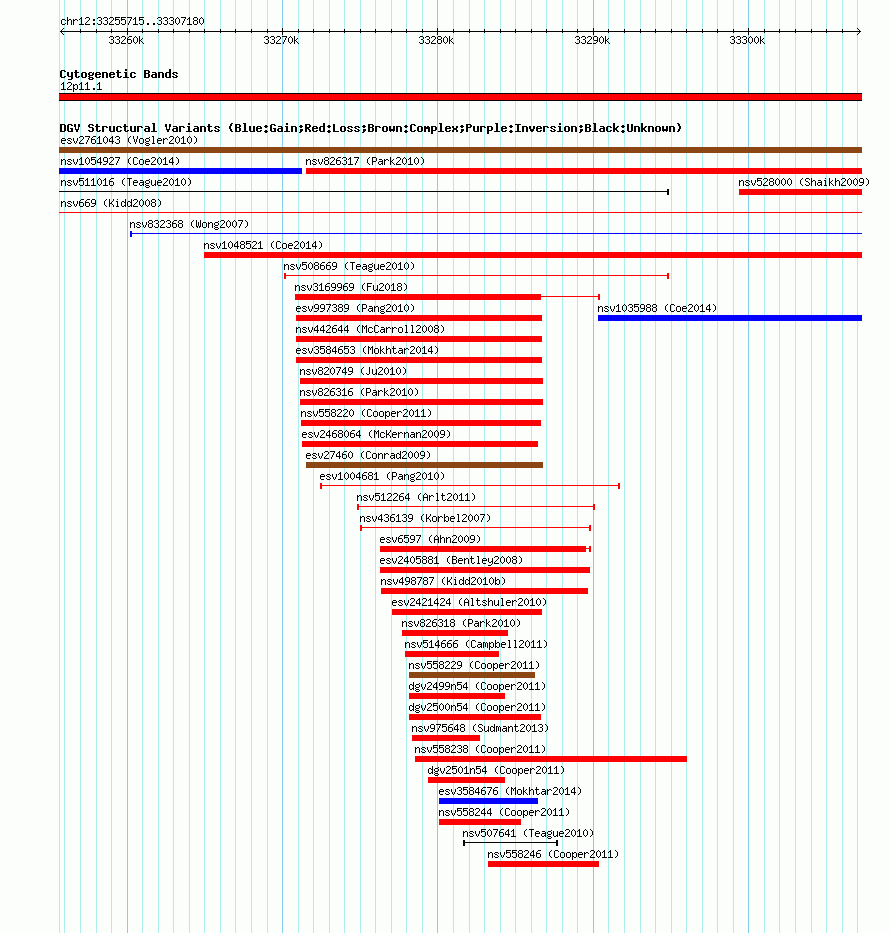Click esv2468064 (McKernan2009) label
This screenshot has height=933, width=890.
click(x=377, y=434)
